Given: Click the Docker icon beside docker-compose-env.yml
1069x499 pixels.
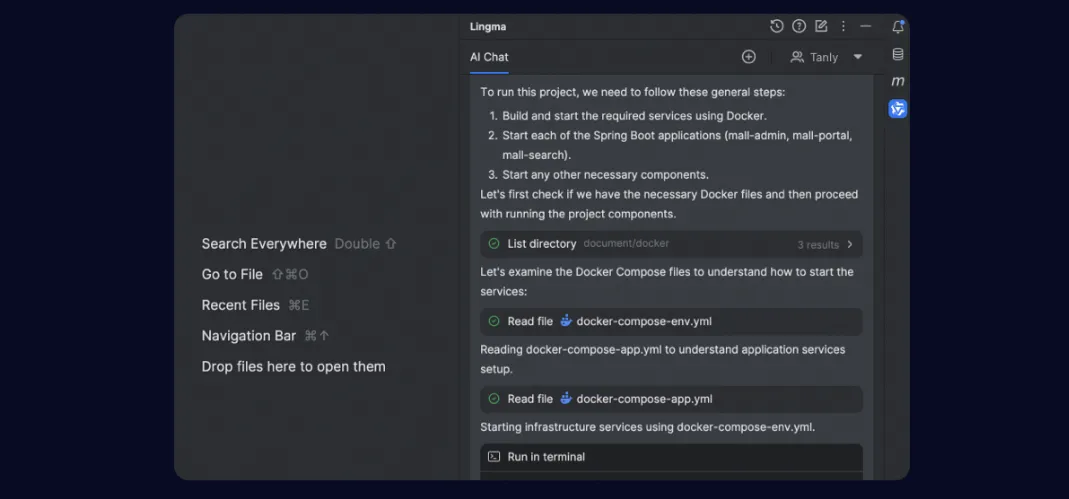Looking at the screenshot, I should [x=566, y=320].
